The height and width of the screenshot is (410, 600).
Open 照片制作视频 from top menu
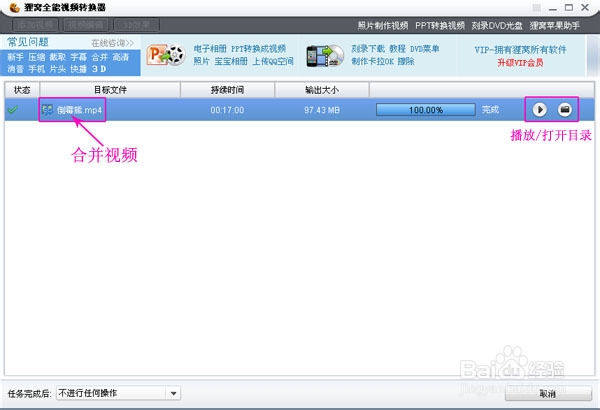coord(383,26)
